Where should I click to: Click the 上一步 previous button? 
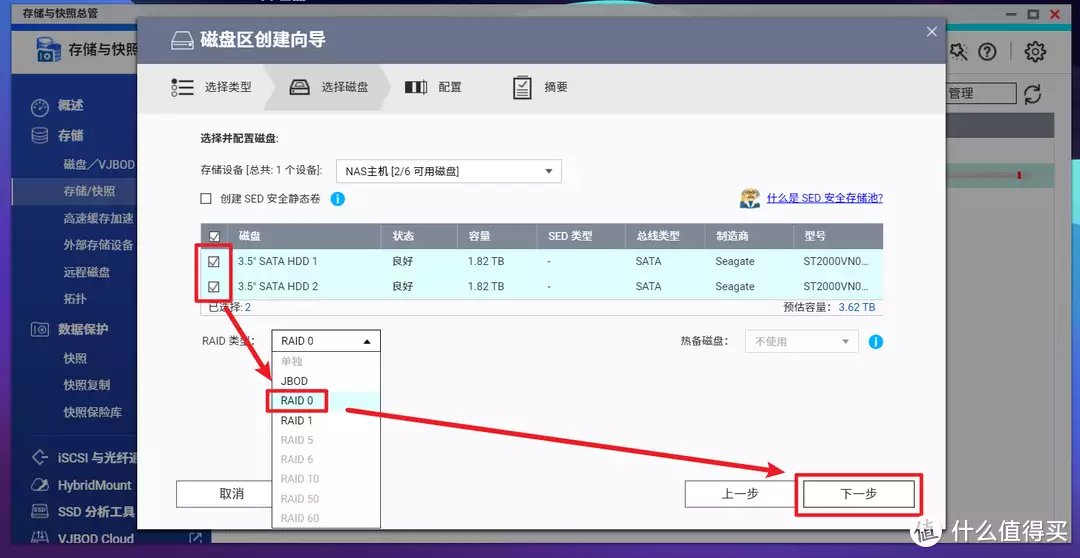point(740,494)
